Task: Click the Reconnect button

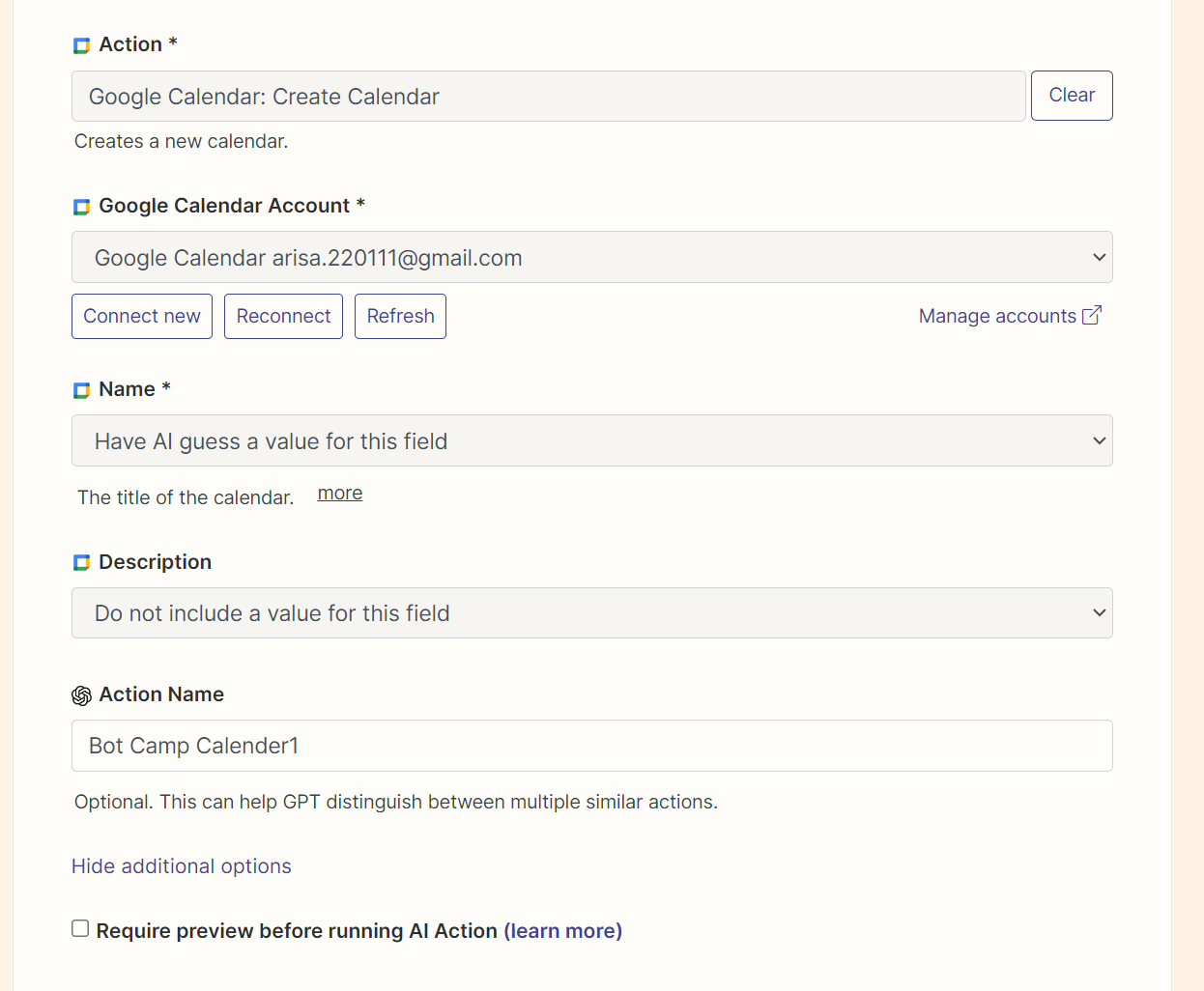Action: (283, 316)
